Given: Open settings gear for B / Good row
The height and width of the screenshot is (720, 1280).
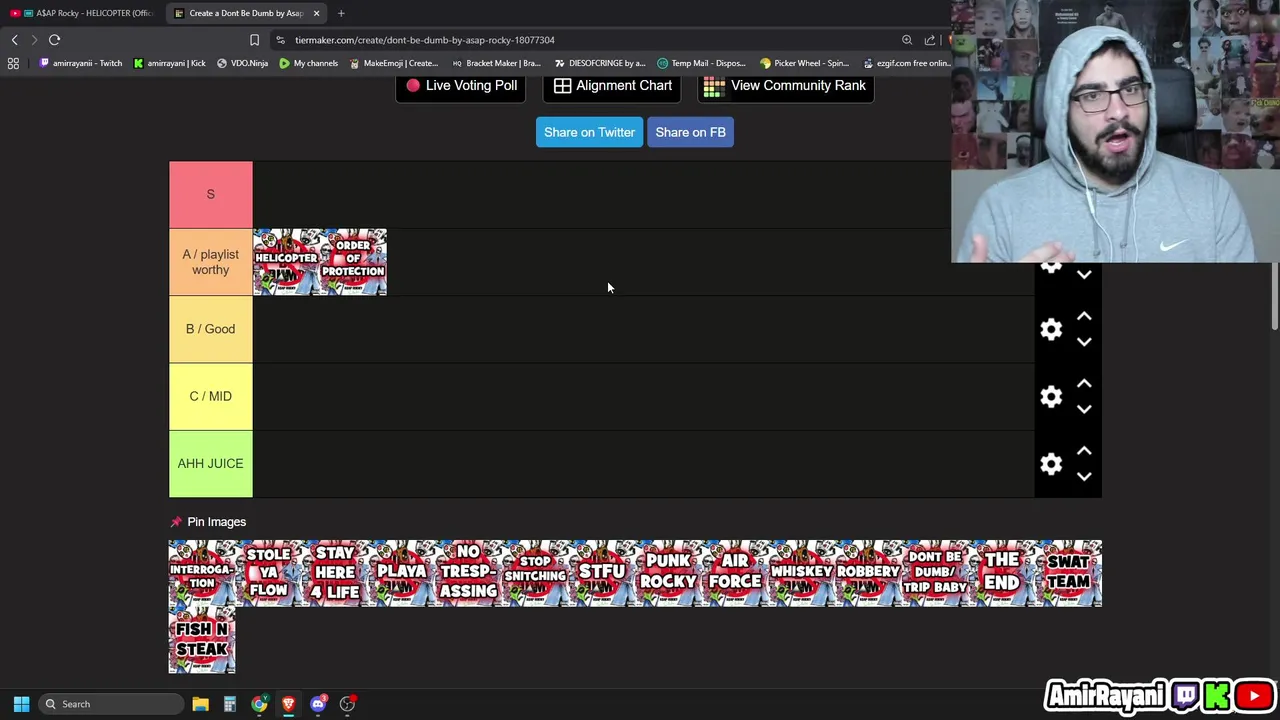Looking at the screenshot, I should (1051, 330).
